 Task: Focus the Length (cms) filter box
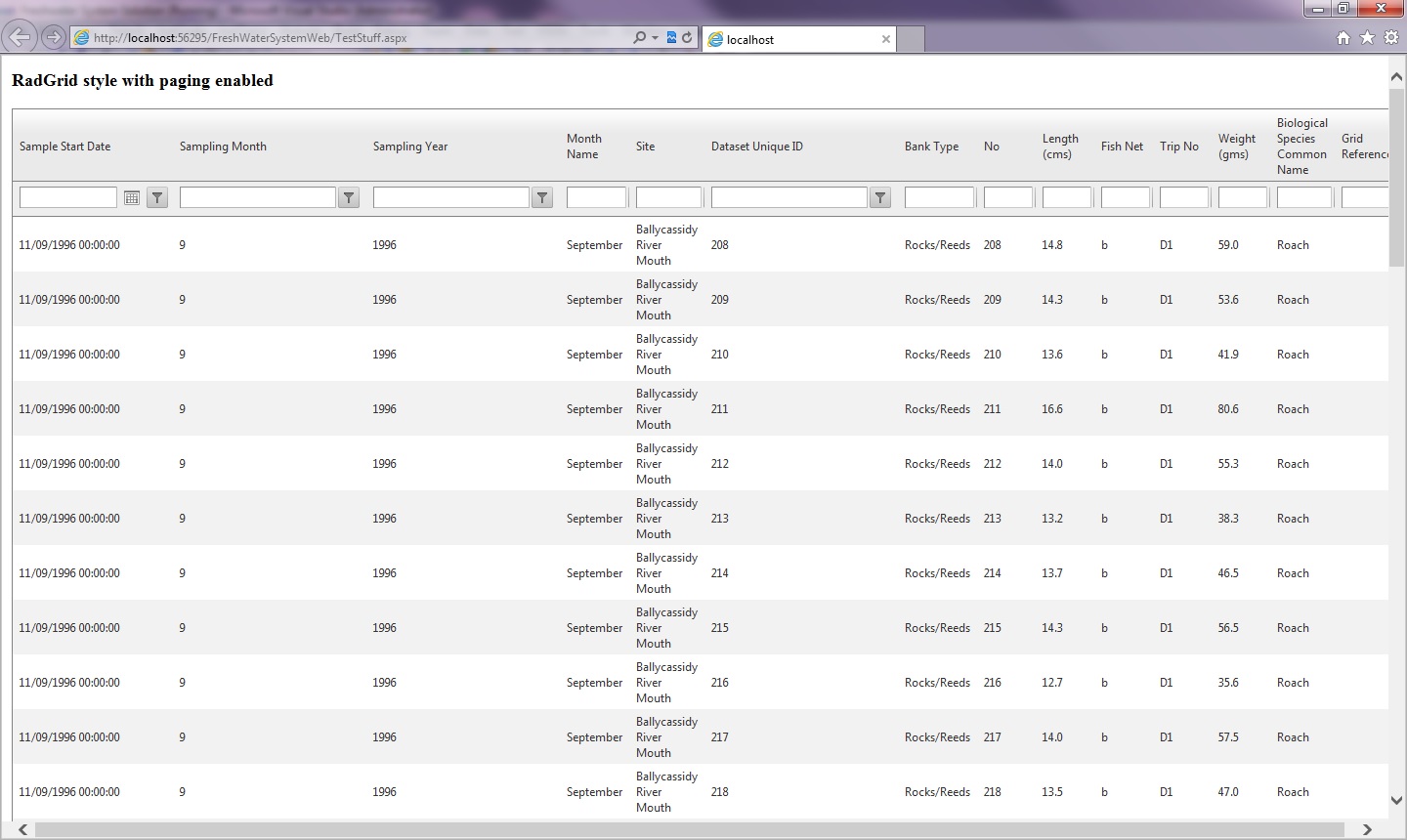point(1067,197)
